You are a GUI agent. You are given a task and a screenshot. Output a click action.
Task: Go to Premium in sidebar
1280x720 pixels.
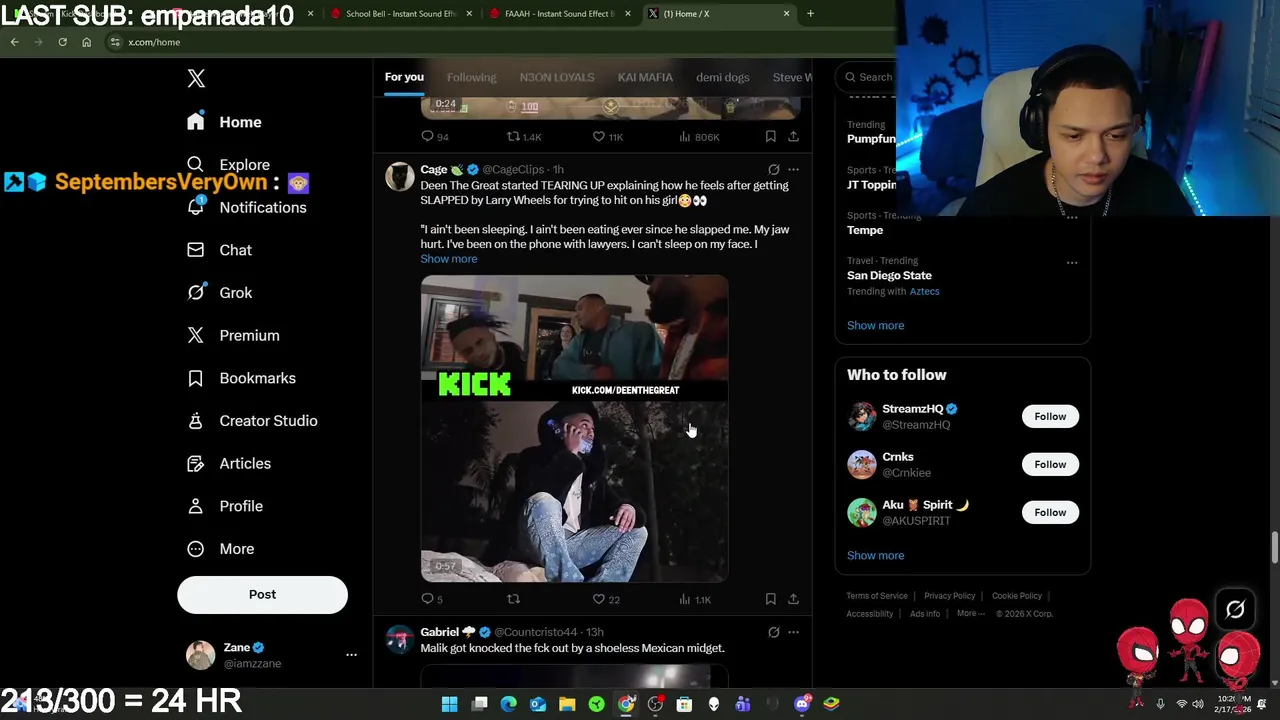coord(233,336)
